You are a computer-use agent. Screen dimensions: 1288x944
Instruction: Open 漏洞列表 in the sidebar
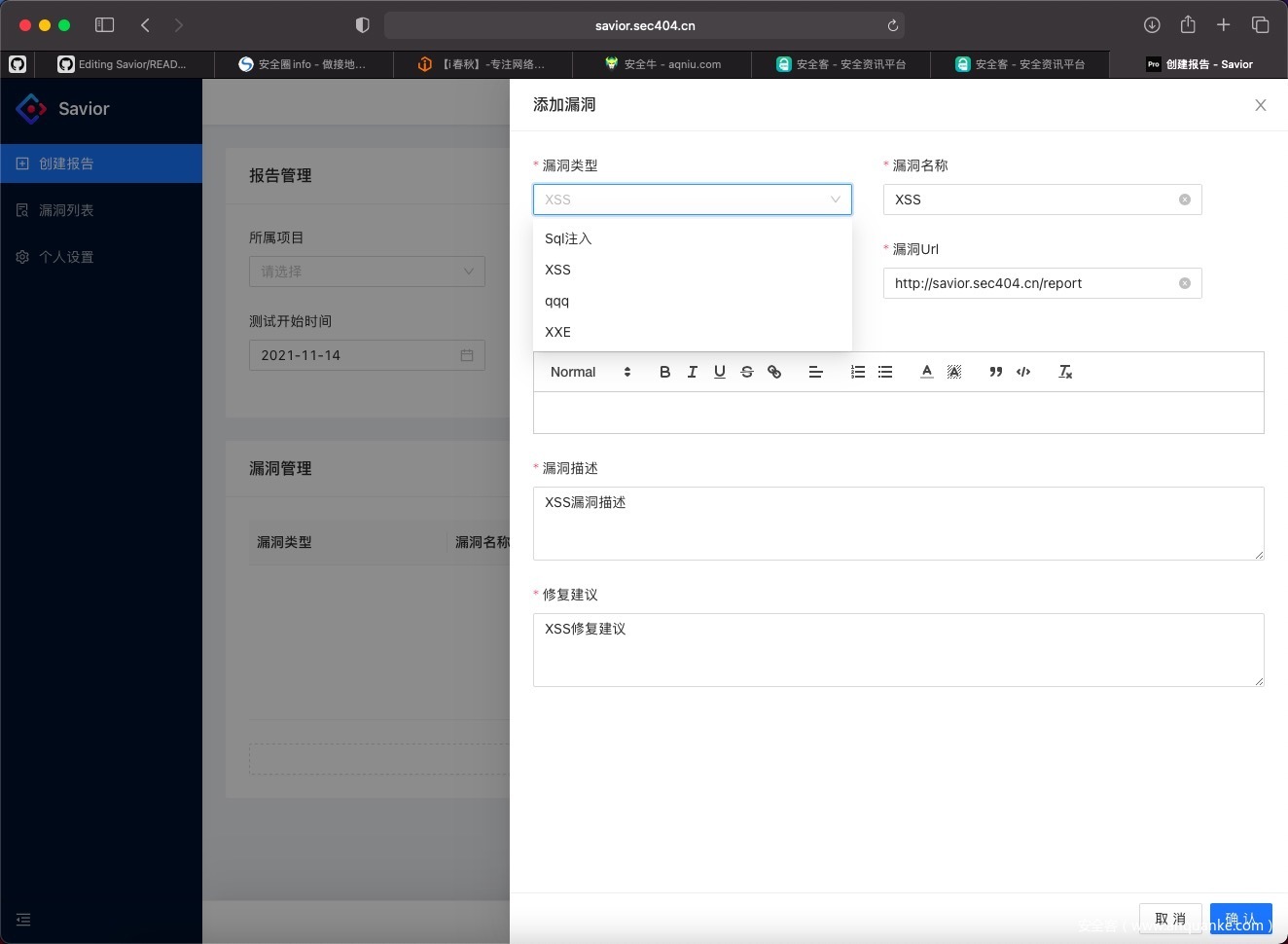point(66,210)
